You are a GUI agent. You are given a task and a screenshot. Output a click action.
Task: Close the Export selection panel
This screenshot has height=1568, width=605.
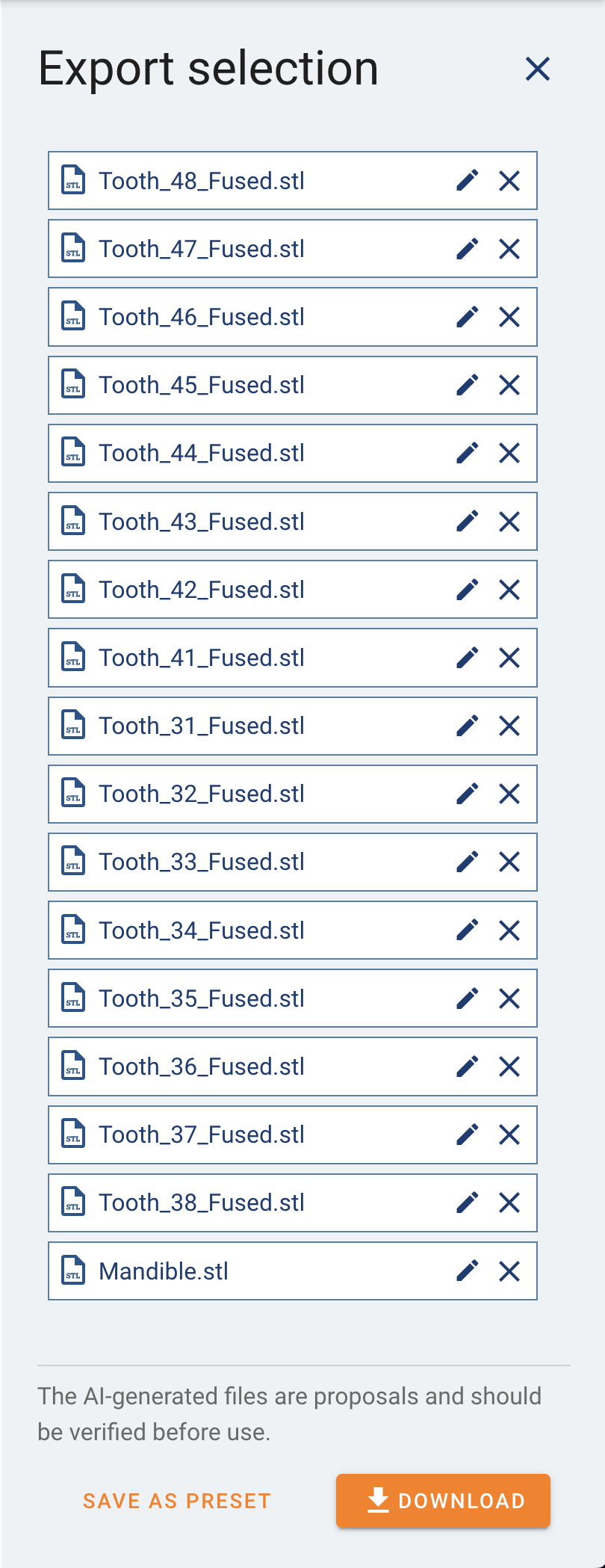click(x=538, y=69)
